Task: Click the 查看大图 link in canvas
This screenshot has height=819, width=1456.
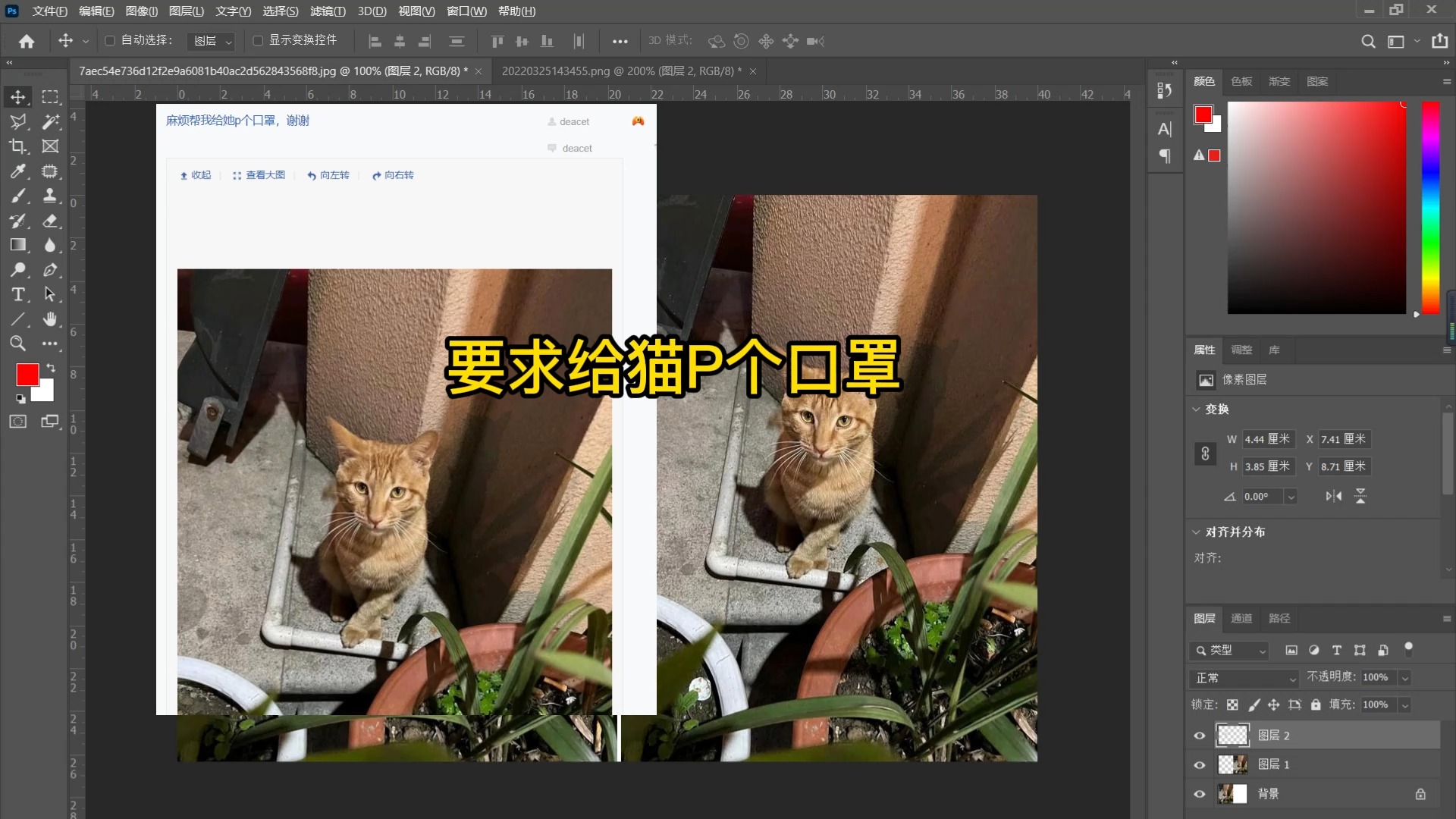Action: (259, 175)
